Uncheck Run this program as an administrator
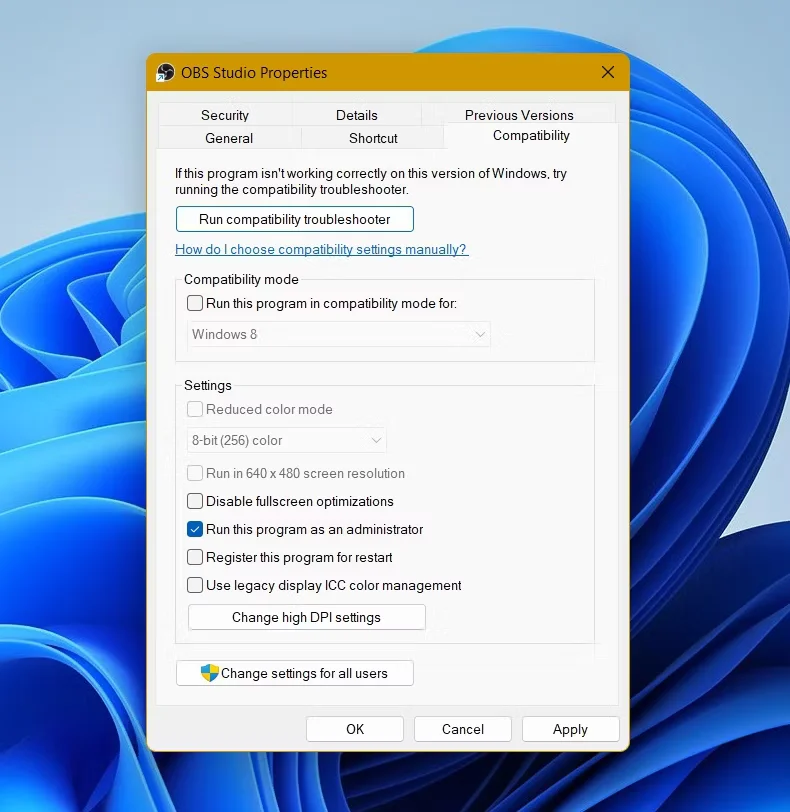 pyautogui.click(x=195, y=529)
